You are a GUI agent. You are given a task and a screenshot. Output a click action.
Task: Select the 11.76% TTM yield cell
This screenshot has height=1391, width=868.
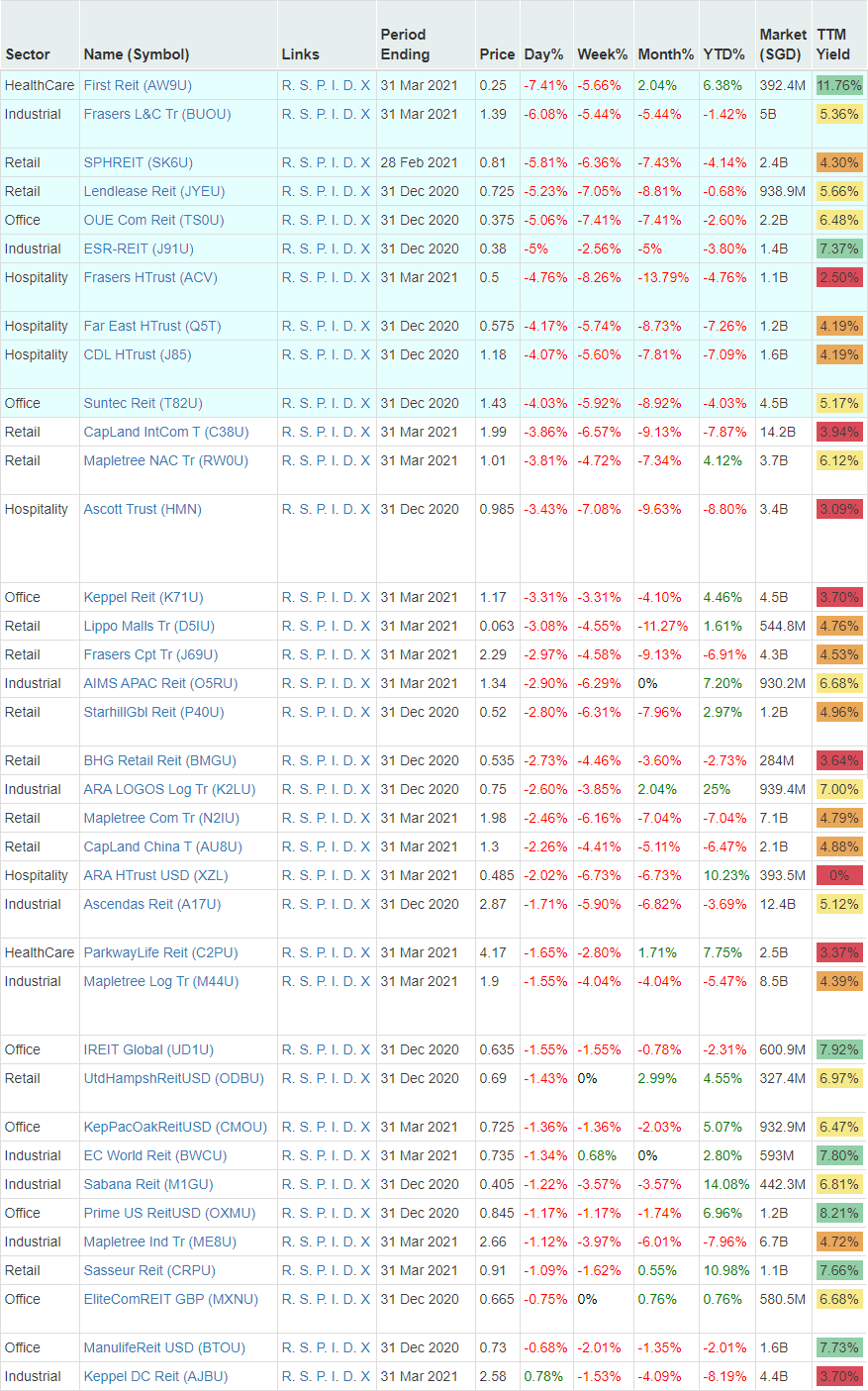[x=839, y=85]
